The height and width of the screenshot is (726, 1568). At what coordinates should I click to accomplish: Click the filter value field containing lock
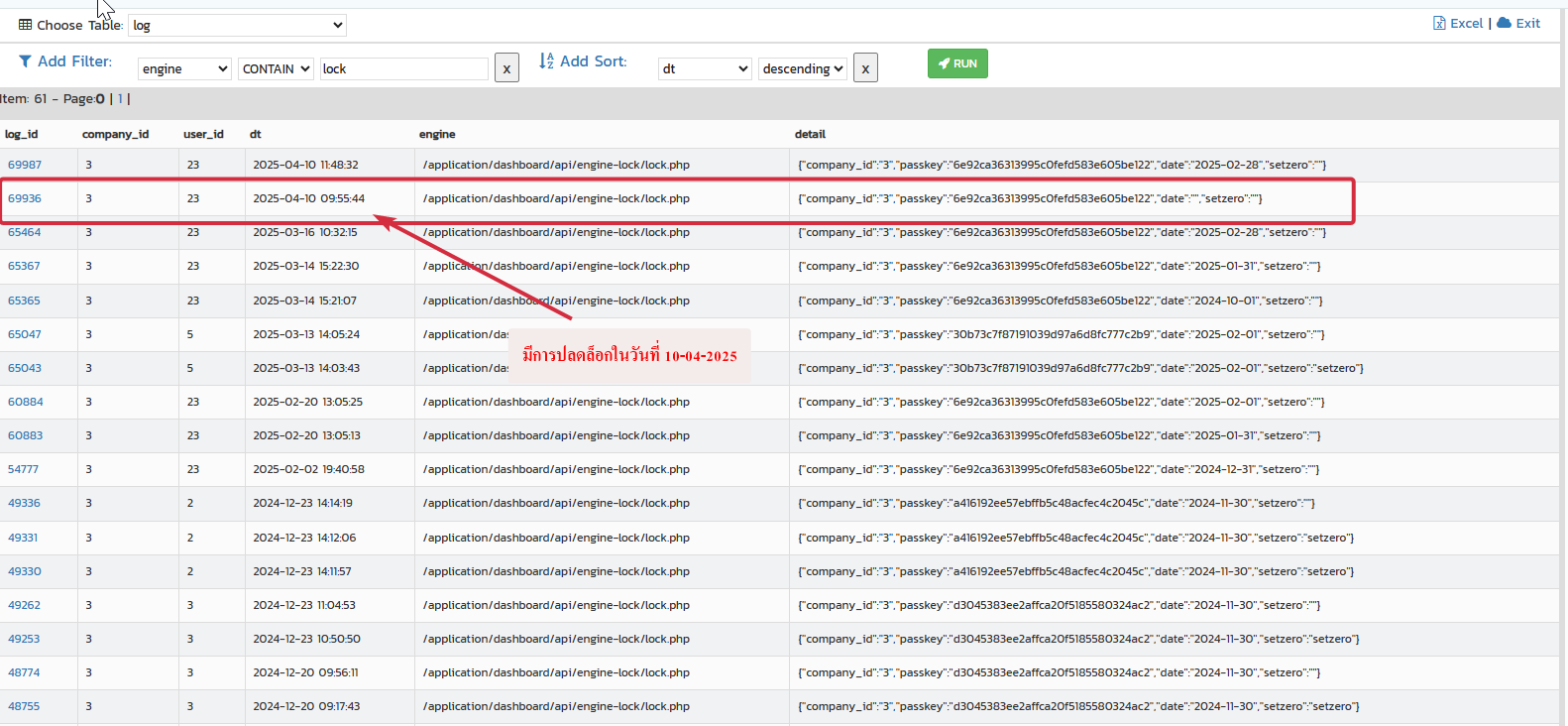coord(403,68)
